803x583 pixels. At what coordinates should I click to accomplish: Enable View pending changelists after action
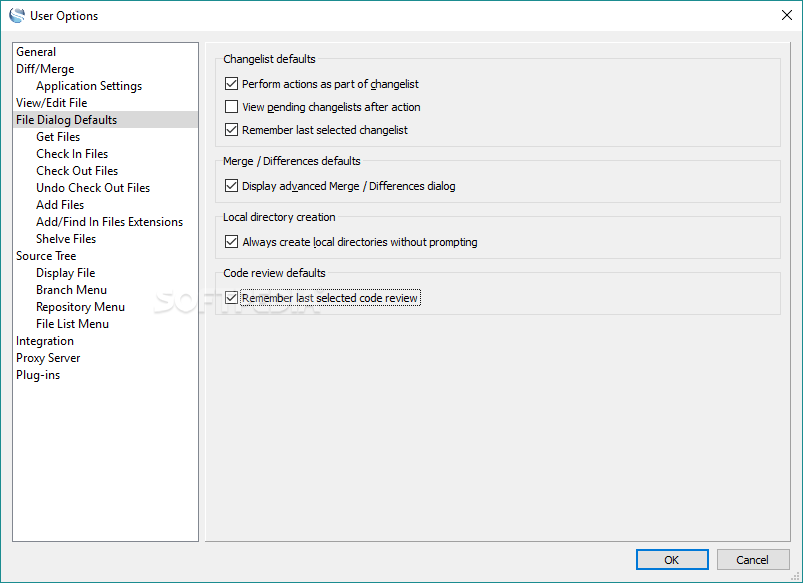(x=232, y=107)
